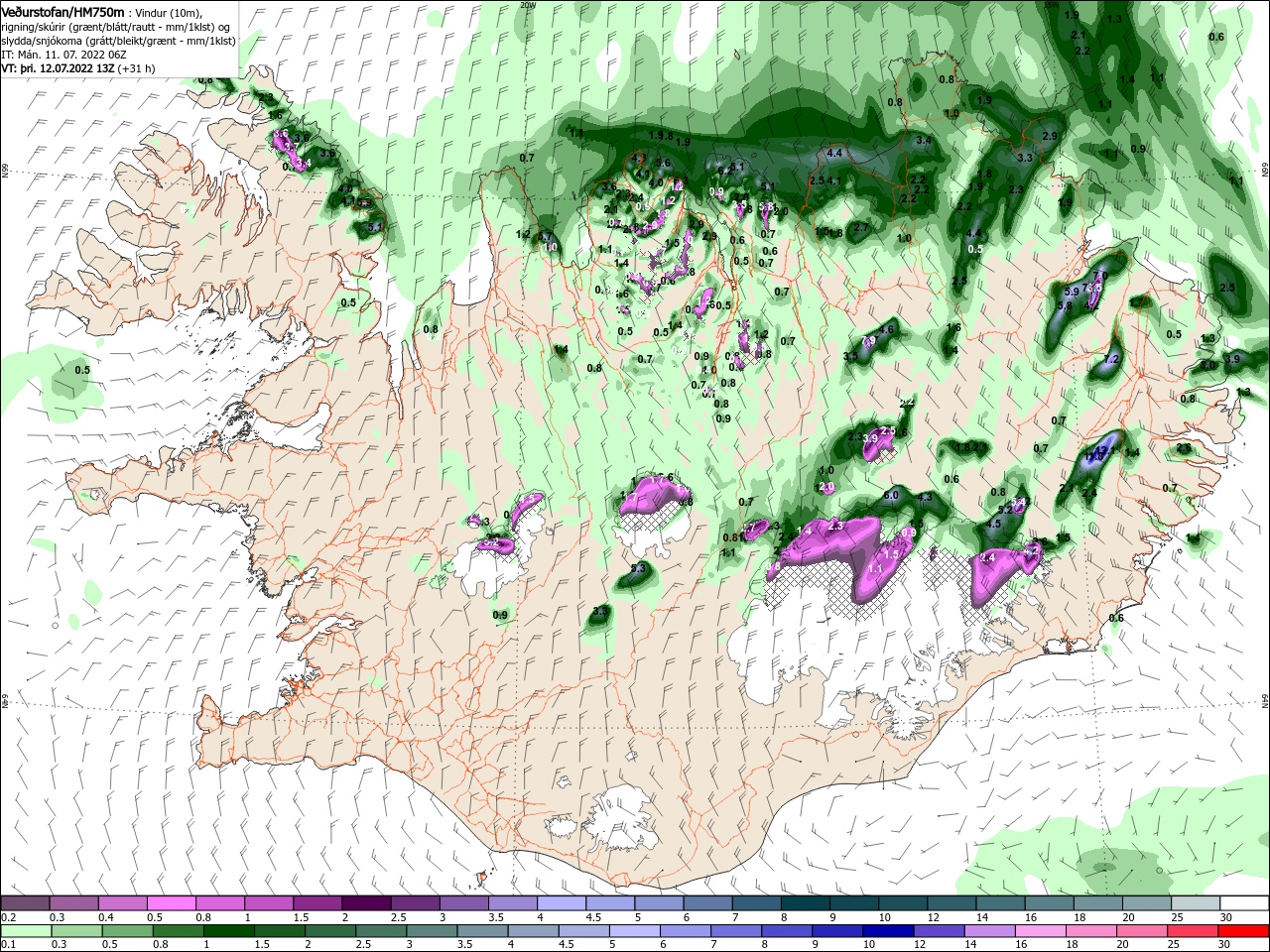
Task: Click the '0.1' label on the rain legend
Action: pos(8,946)
